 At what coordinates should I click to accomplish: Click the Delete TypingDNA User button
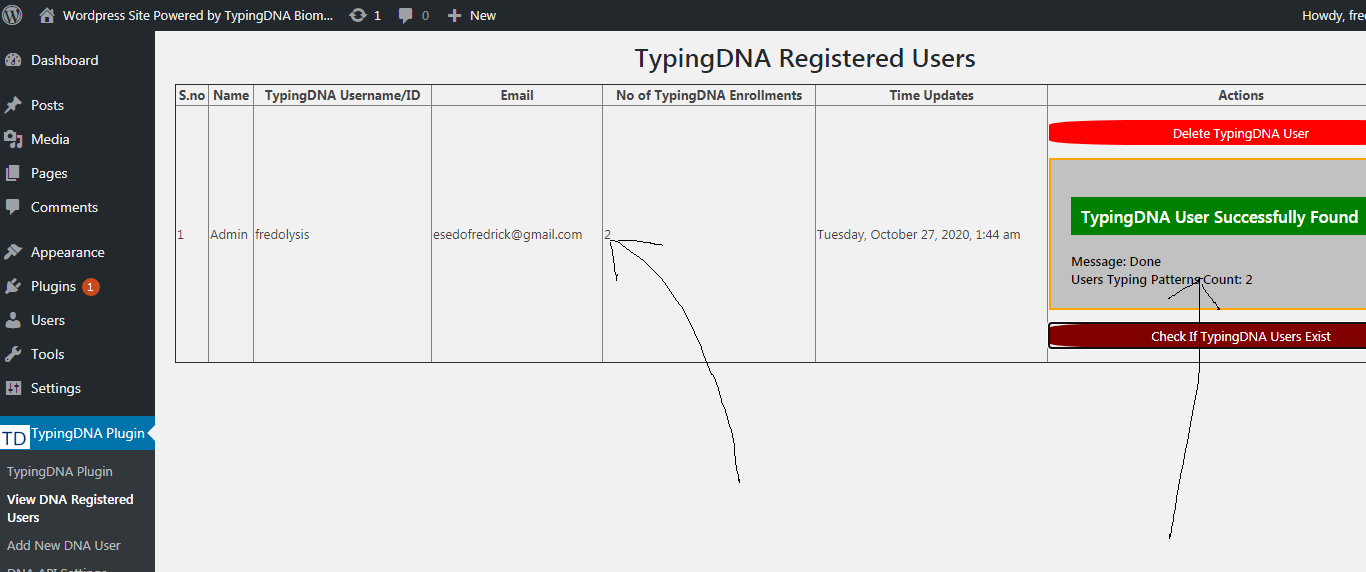tap(1207, 133)
